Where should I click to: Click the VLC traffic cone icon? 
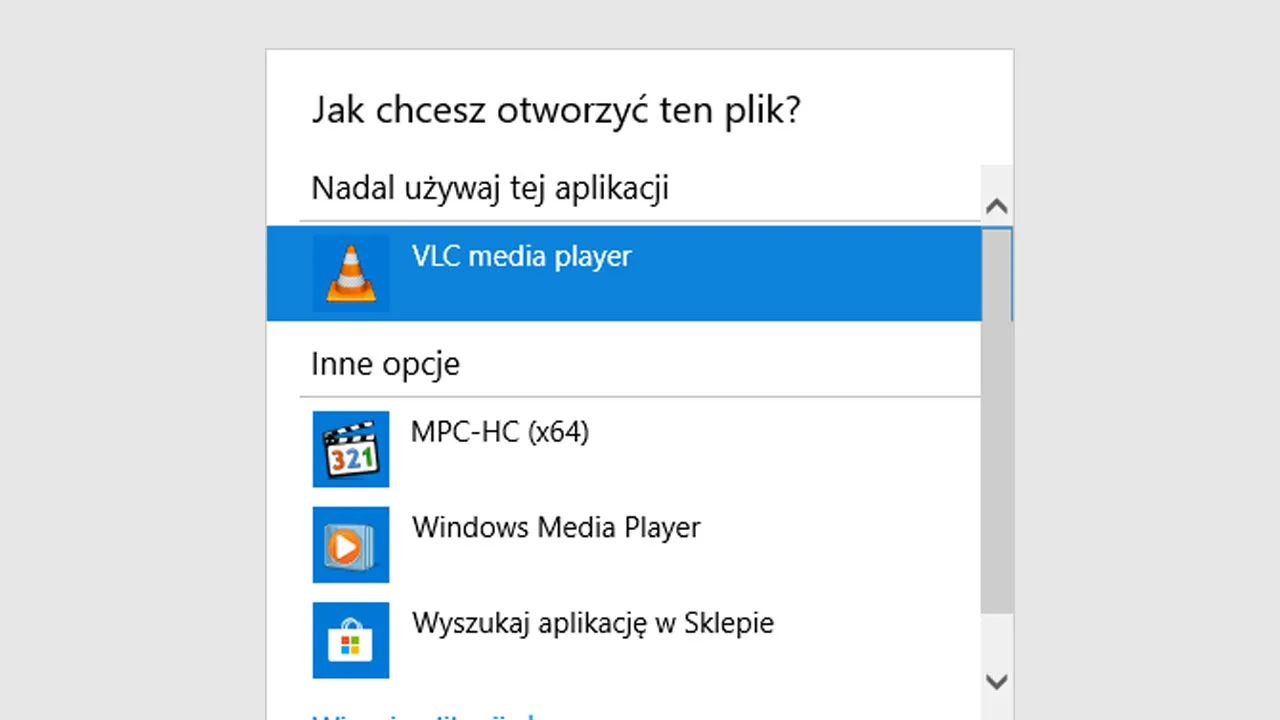pos(351,273)
